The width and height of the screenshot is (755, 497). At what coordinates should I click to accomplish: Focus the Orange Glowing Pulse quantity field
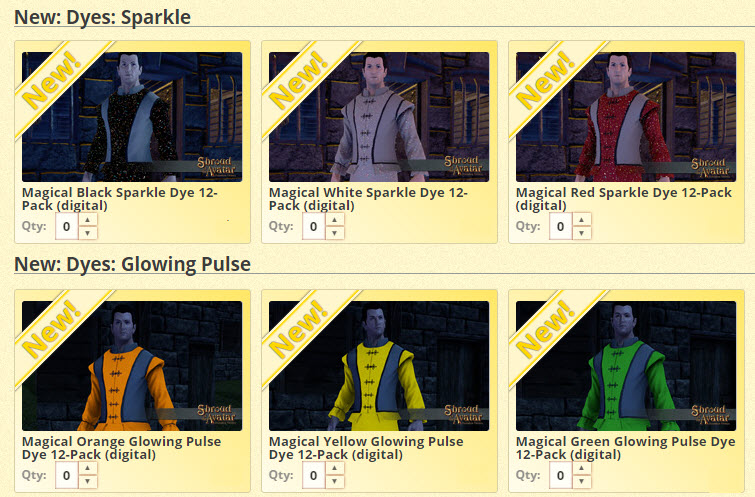[66, 475]
